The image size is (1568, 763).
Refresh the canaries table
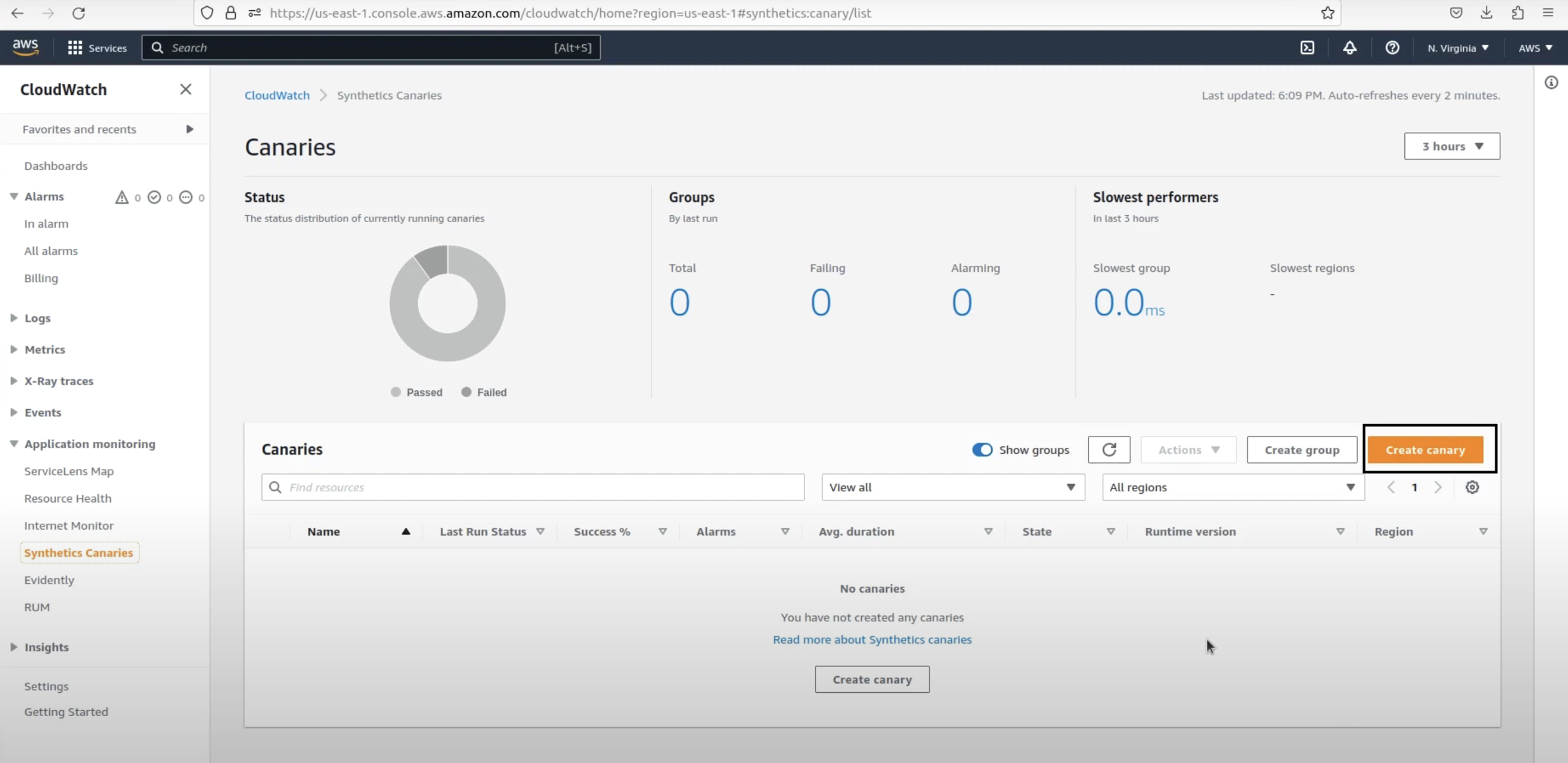[1109, 449]
